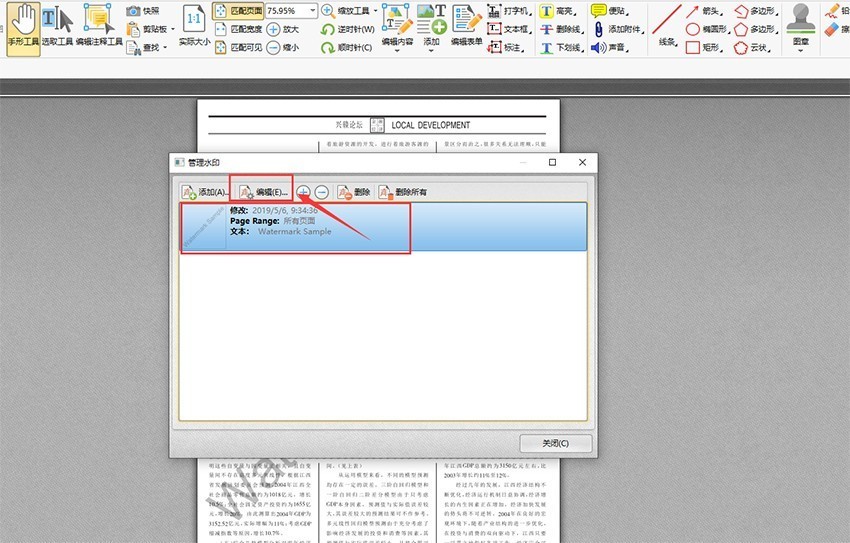The height and width of the screenshot is (543, 850).
Task: Expand the 剪贴板 dropdown arrow
Action: [173, 29]
